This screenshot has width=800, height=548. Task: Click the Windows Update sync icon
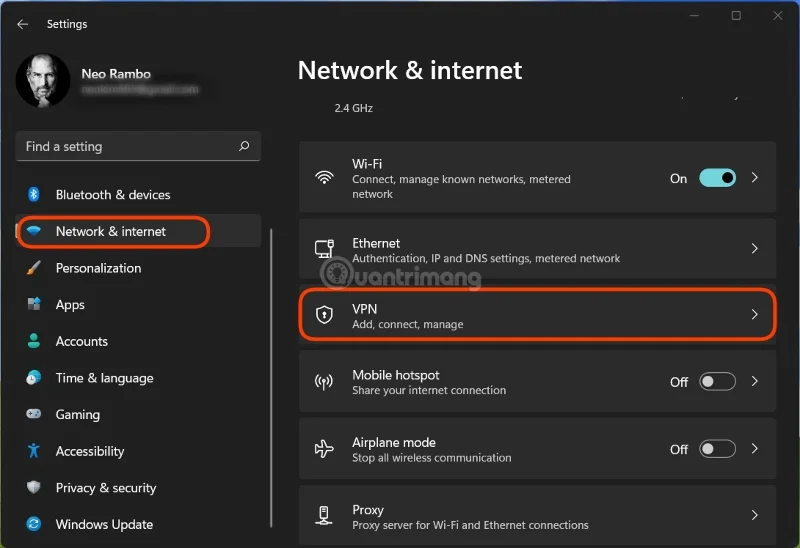click(34, 524)
